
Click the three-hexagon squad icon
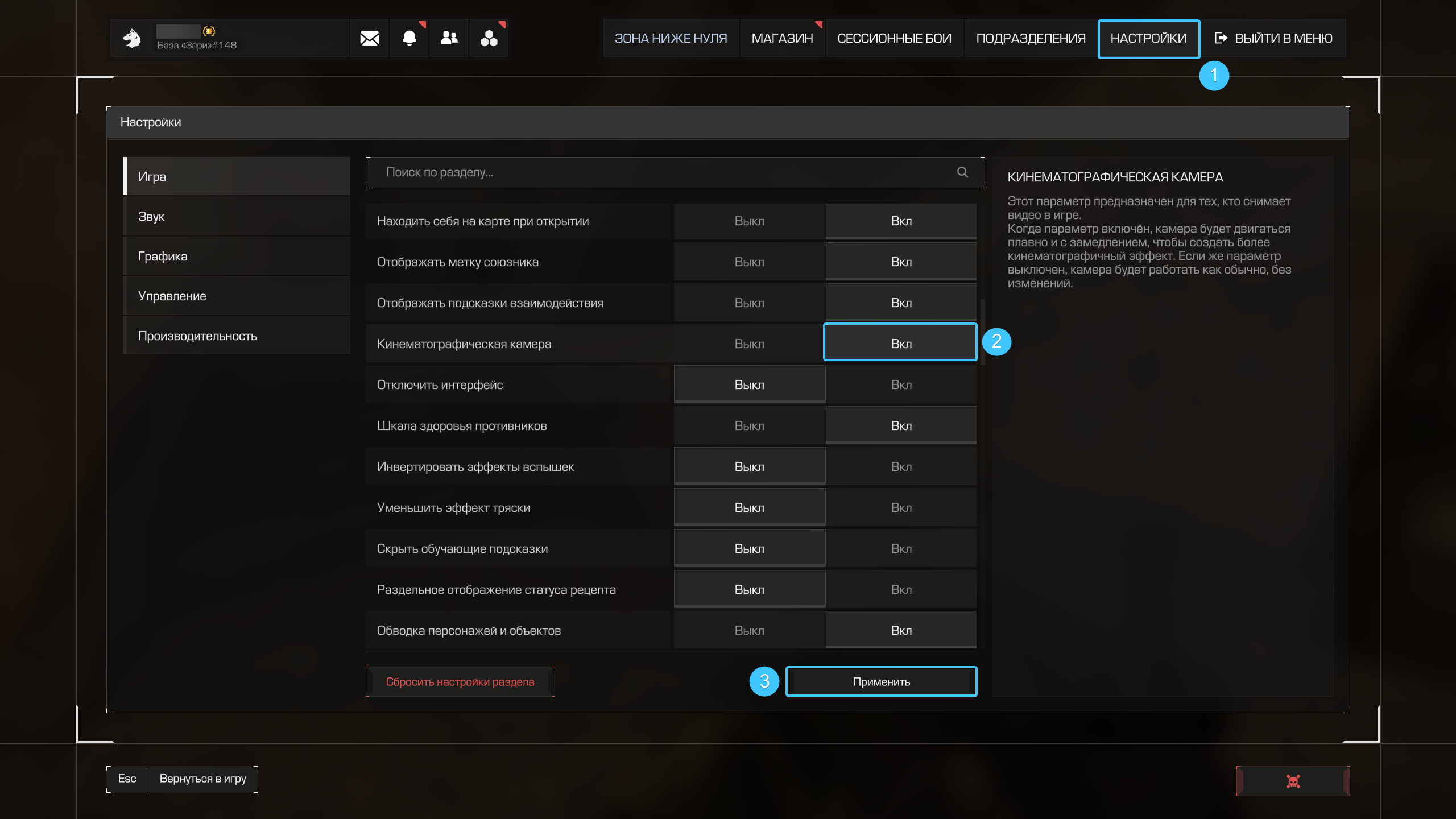pos(489,38)
